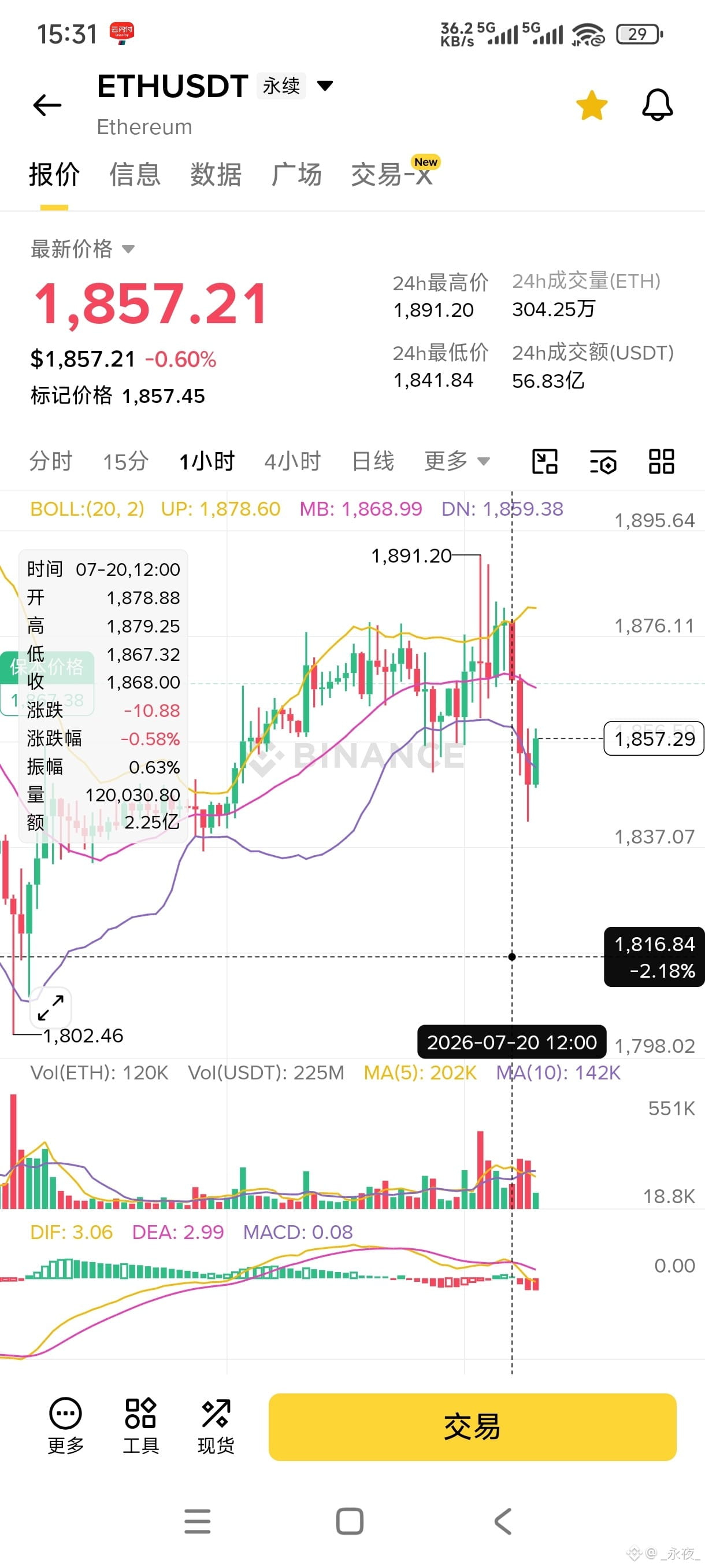Tap the 标记价格 1,857.45 text
The height and width of the screenshot is (1568, 705).
click(x=118, y=395)
